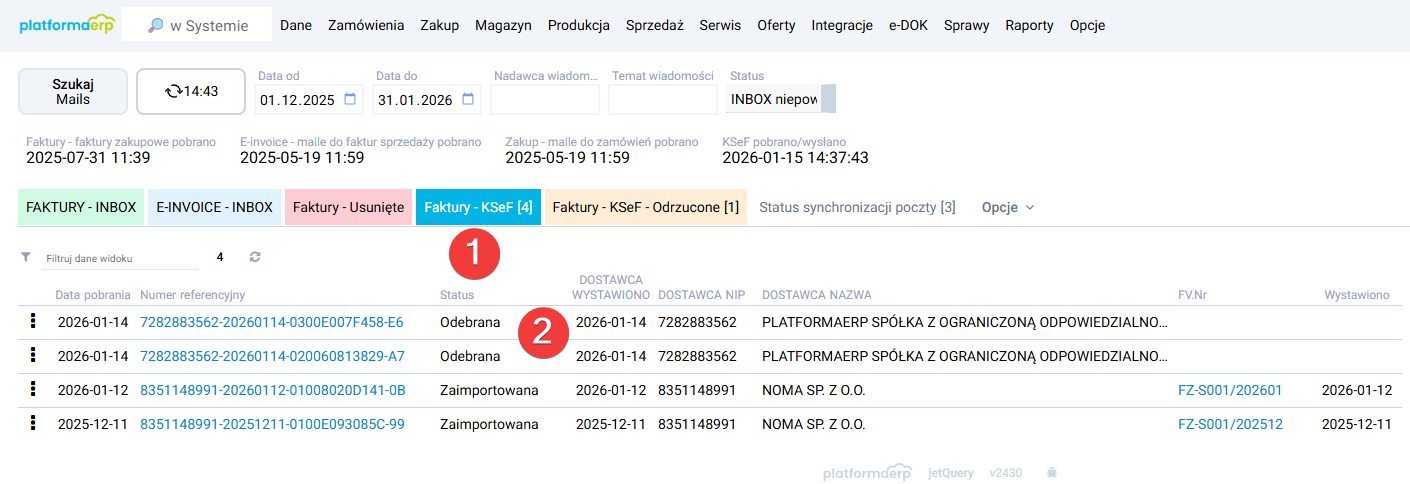The width and height of the screenshot is (1410, 484).
Task: Open the Sprzedaż menu
Action: click(x=655, y=26)
